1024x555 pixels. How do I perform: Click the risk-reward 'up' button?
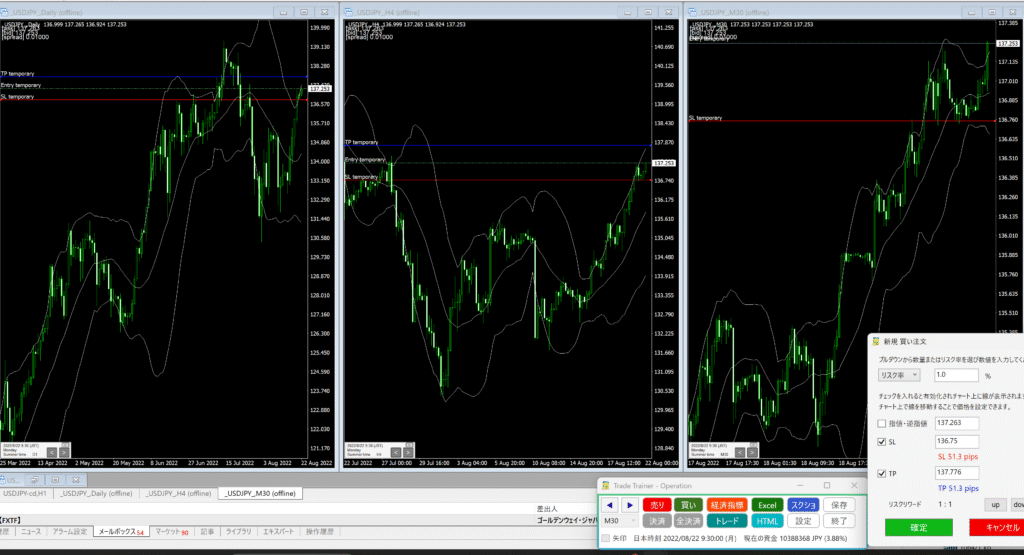[995, 505]
